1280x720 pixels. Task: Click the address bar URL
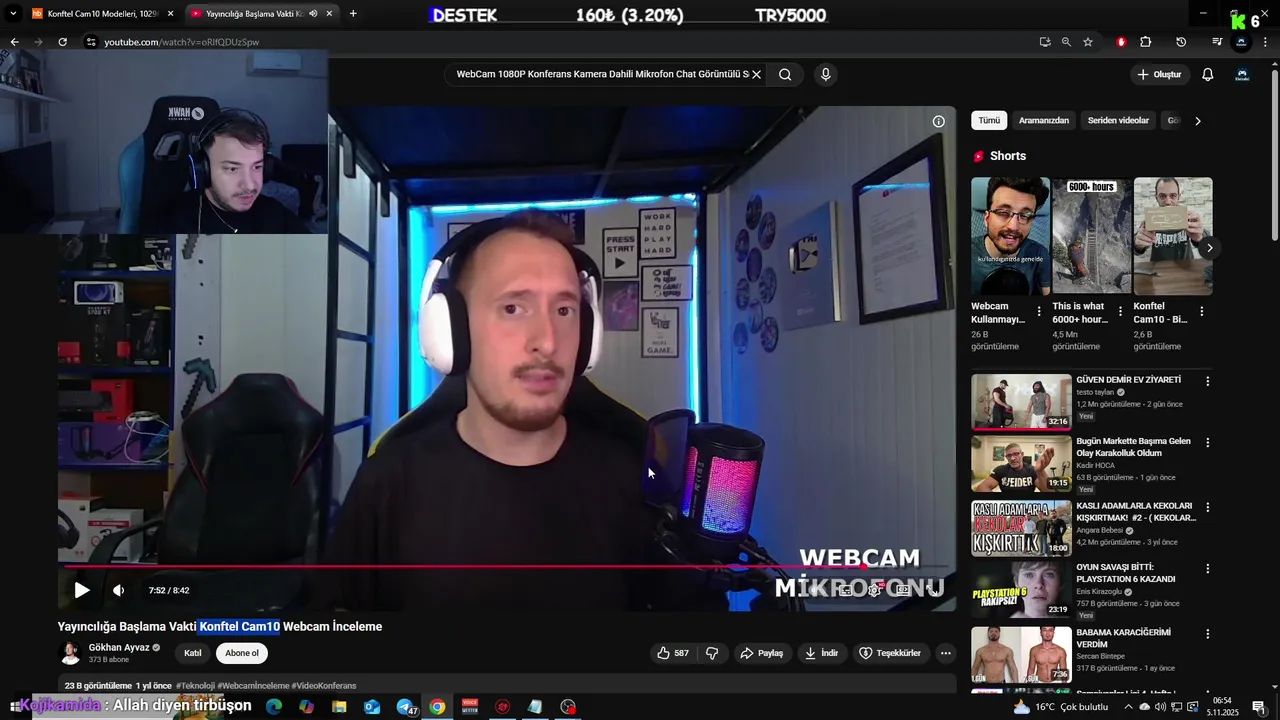click(181, 42)
